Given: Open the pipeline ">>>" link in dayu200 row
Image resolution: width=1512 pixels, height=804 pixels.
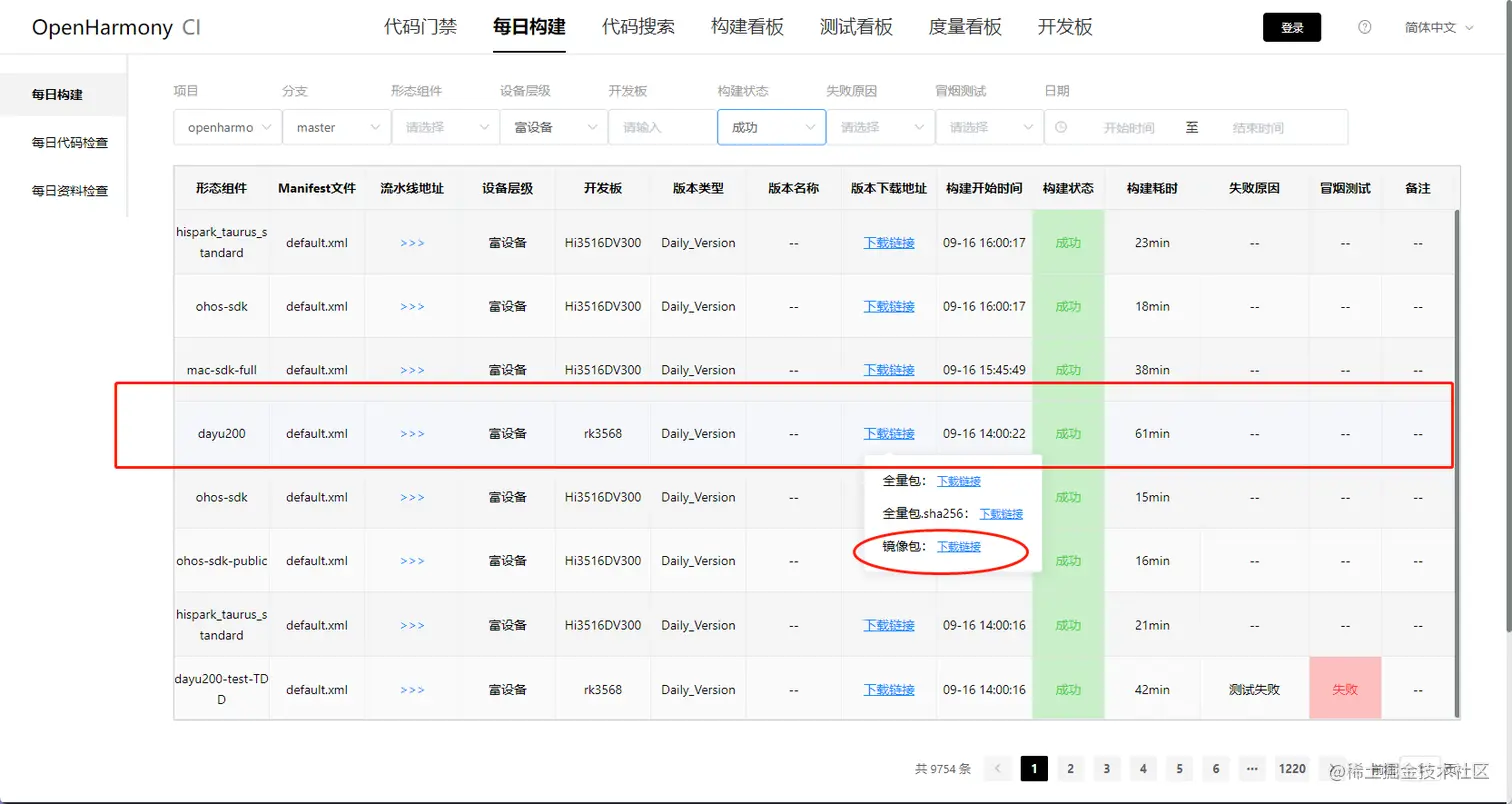Looking at the screenshot, I should pyautogui.click(x=411, y=433).
